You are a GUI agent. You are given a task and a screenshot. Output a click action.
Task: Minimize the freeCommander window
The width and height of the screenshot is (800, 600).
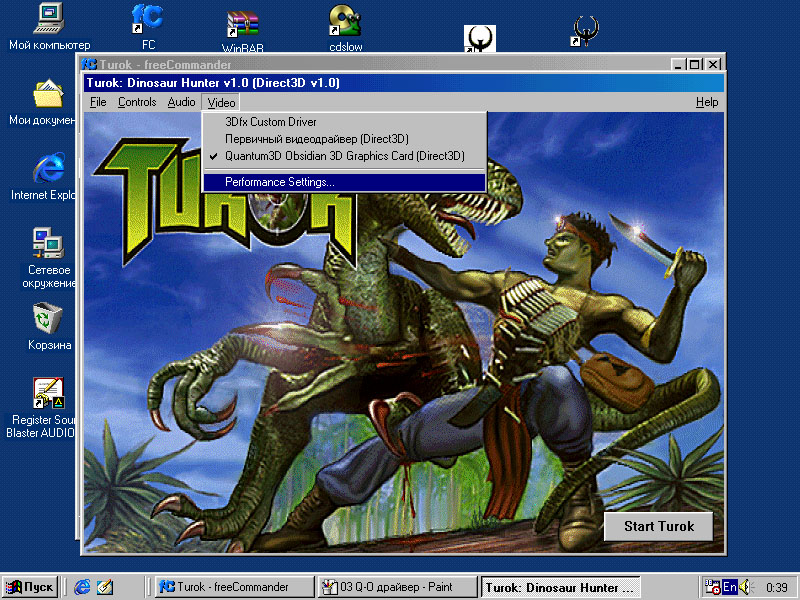point(678,64)
